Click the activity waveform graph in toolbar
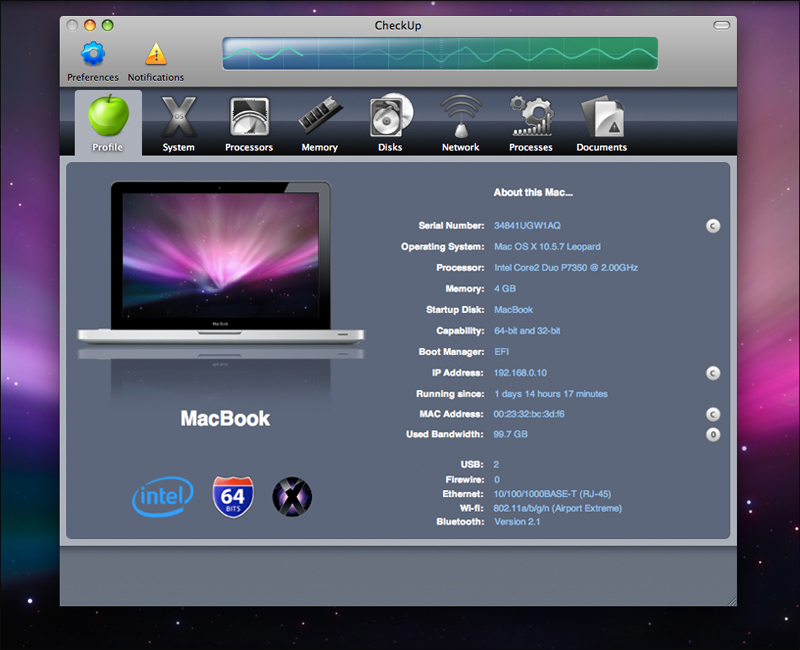 (440, 54)
